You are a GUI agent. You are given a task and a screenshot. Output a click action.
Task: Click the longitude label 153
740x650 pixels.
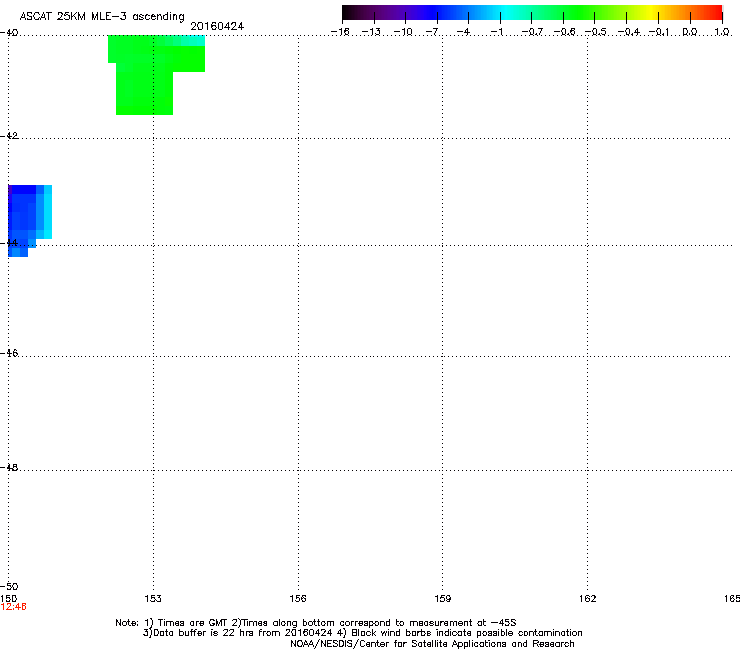click(153, 599)
